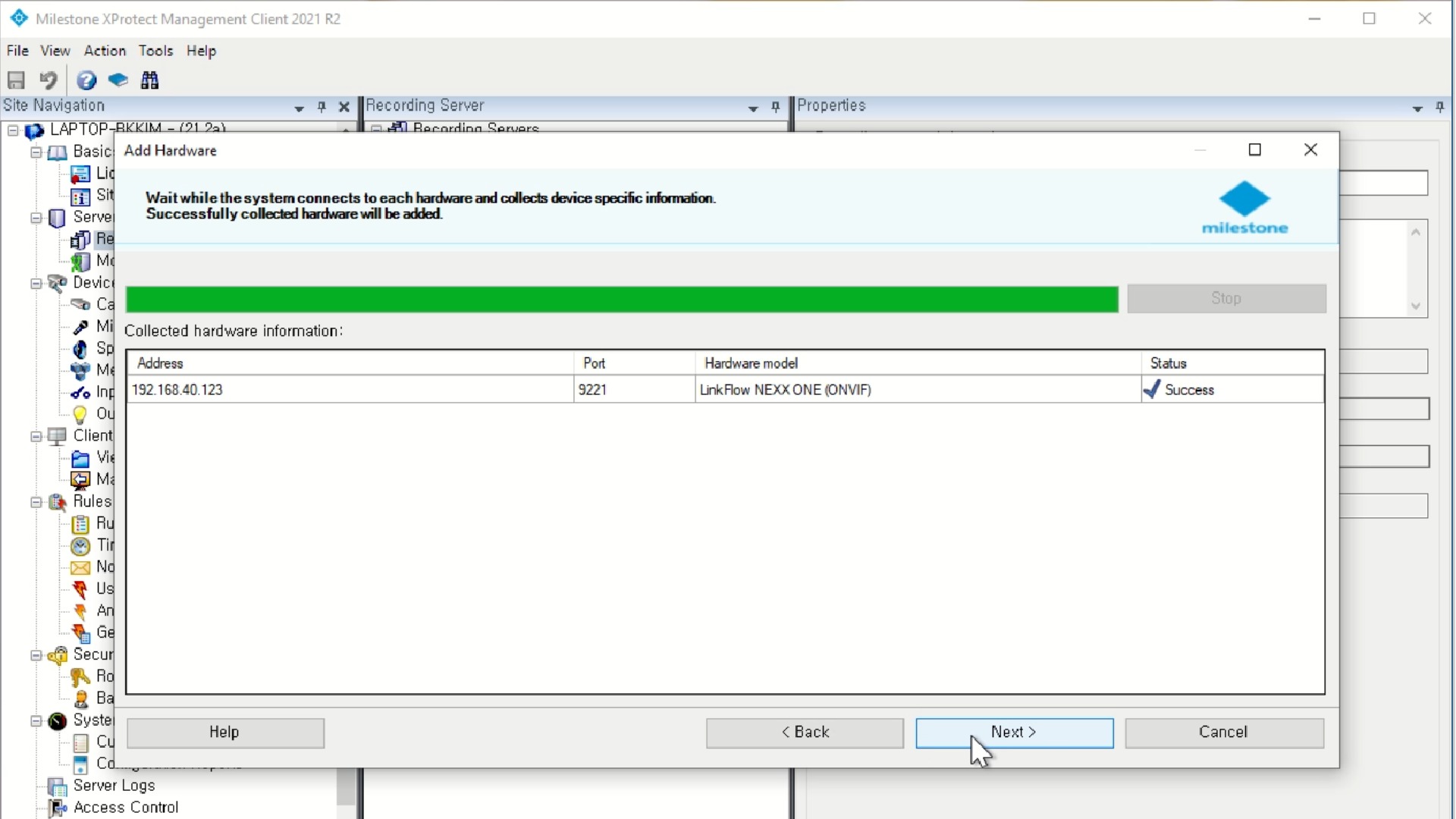Proceed with the Next button
The height and width of the screenshot is (819, 1456).
(1015, 733)
